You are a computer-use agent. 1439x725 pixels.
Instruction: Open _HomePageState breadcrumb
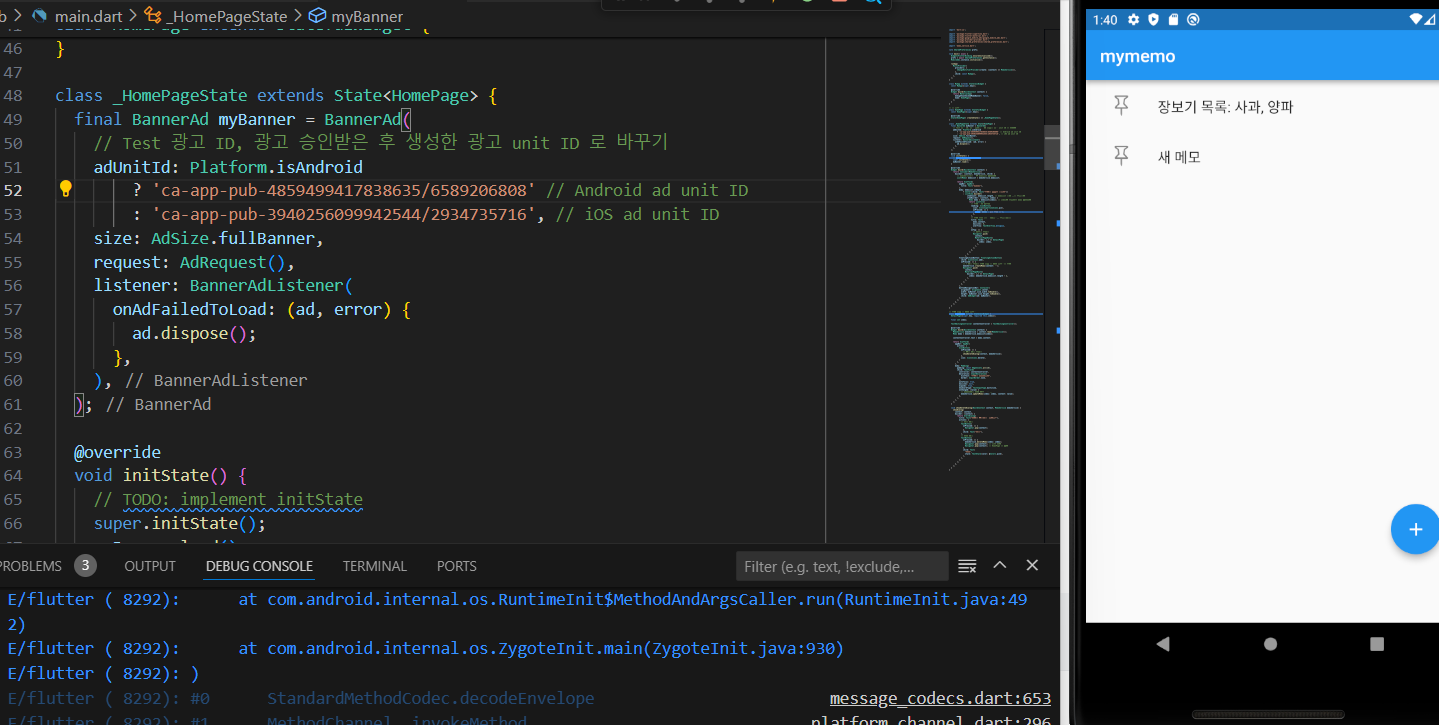click(227, 16)
